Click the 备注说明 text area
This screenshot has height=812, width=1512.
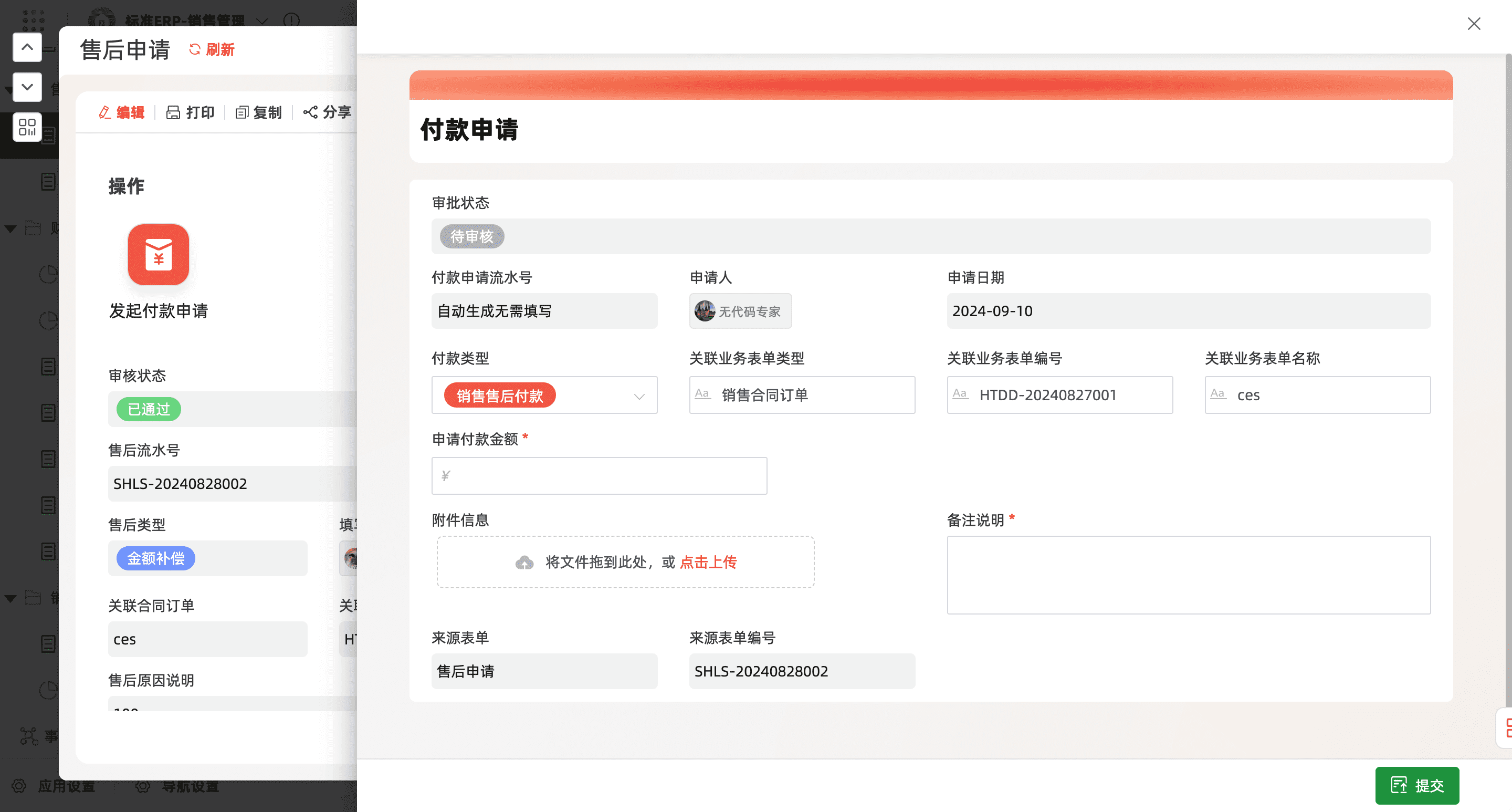(x=1188, y=574)
